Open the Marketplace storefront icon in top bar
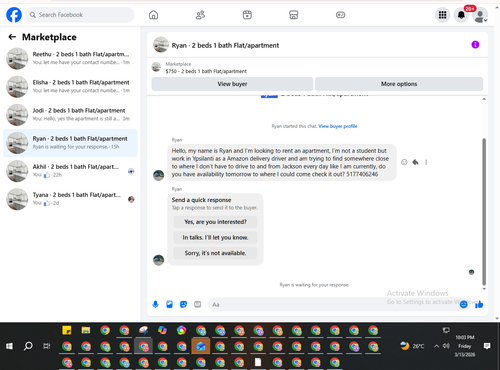500x370 pixels. pos(294,15)
